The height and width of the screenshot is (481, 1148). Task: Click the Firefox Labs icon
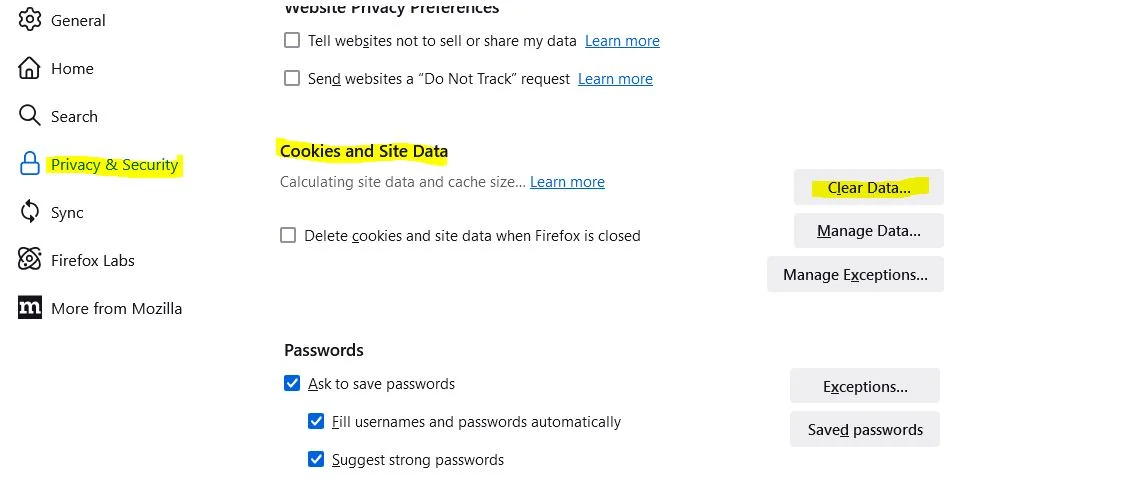tap(30, 260)
